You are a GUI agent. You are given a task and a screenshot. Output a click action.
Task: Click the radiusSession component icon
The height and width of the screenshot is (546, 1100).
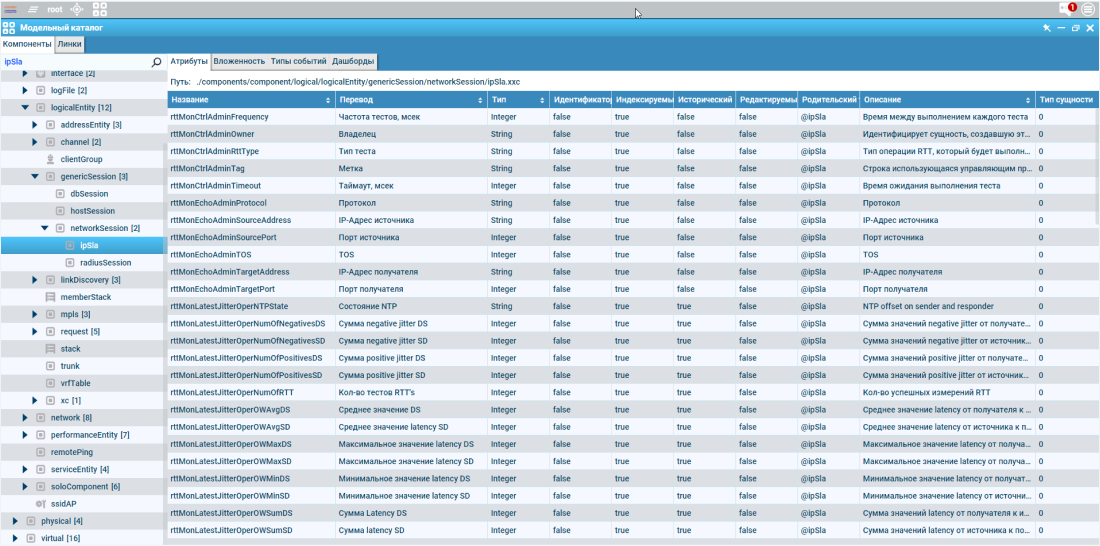69,262
